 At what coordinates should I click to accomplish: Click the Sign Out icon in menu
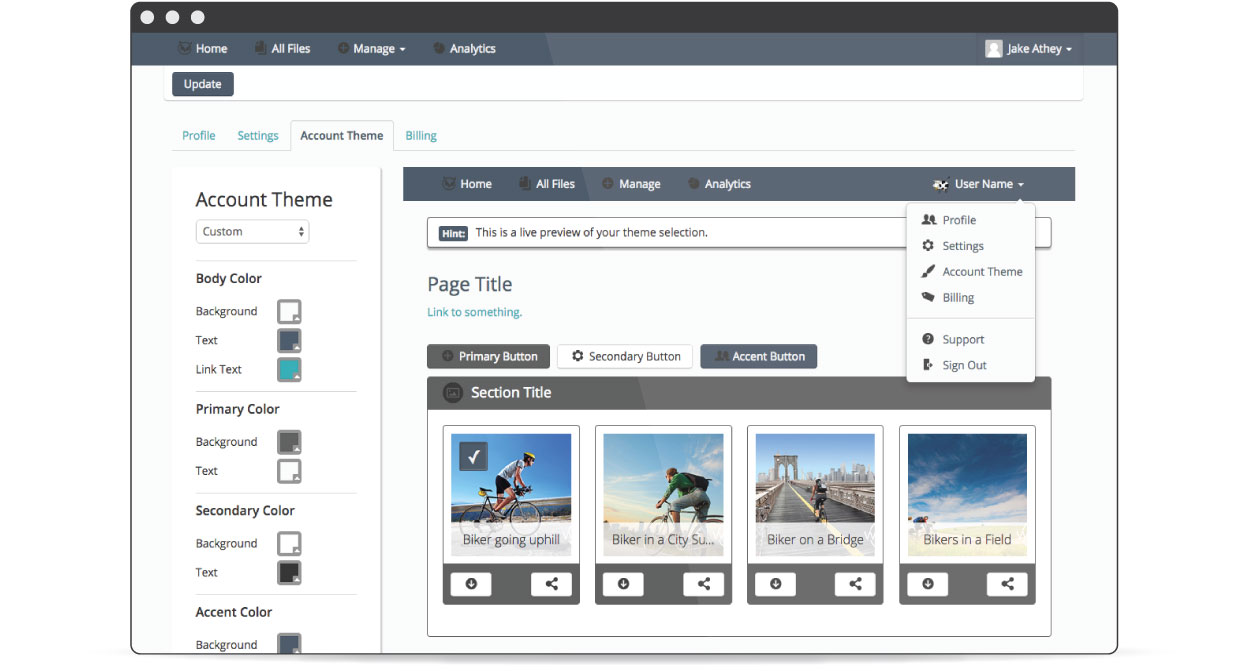[x=928, y=366]
